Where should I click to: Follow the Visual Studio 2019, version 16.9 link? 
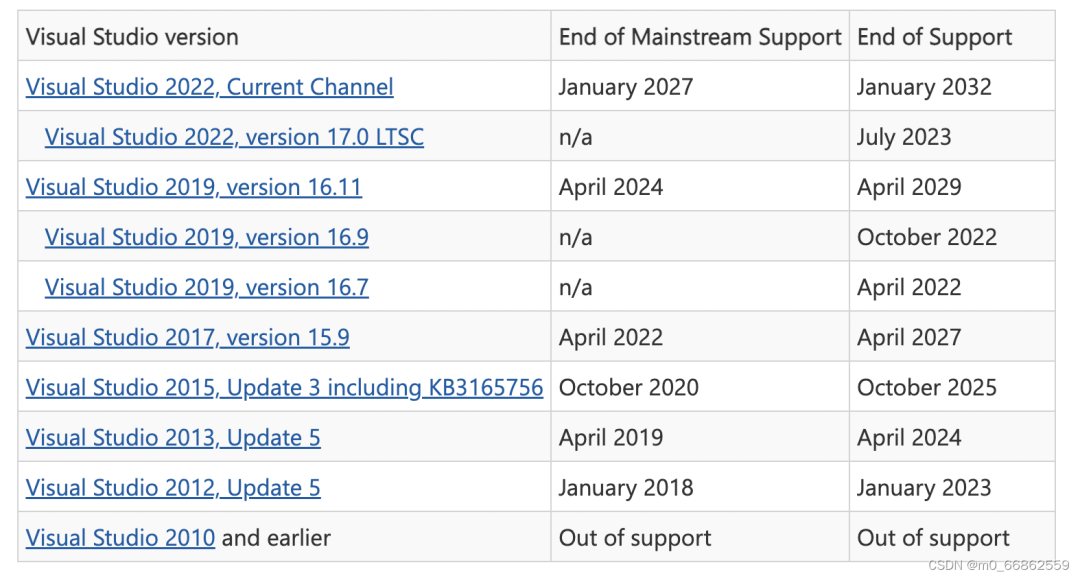(x=206, y=237)
